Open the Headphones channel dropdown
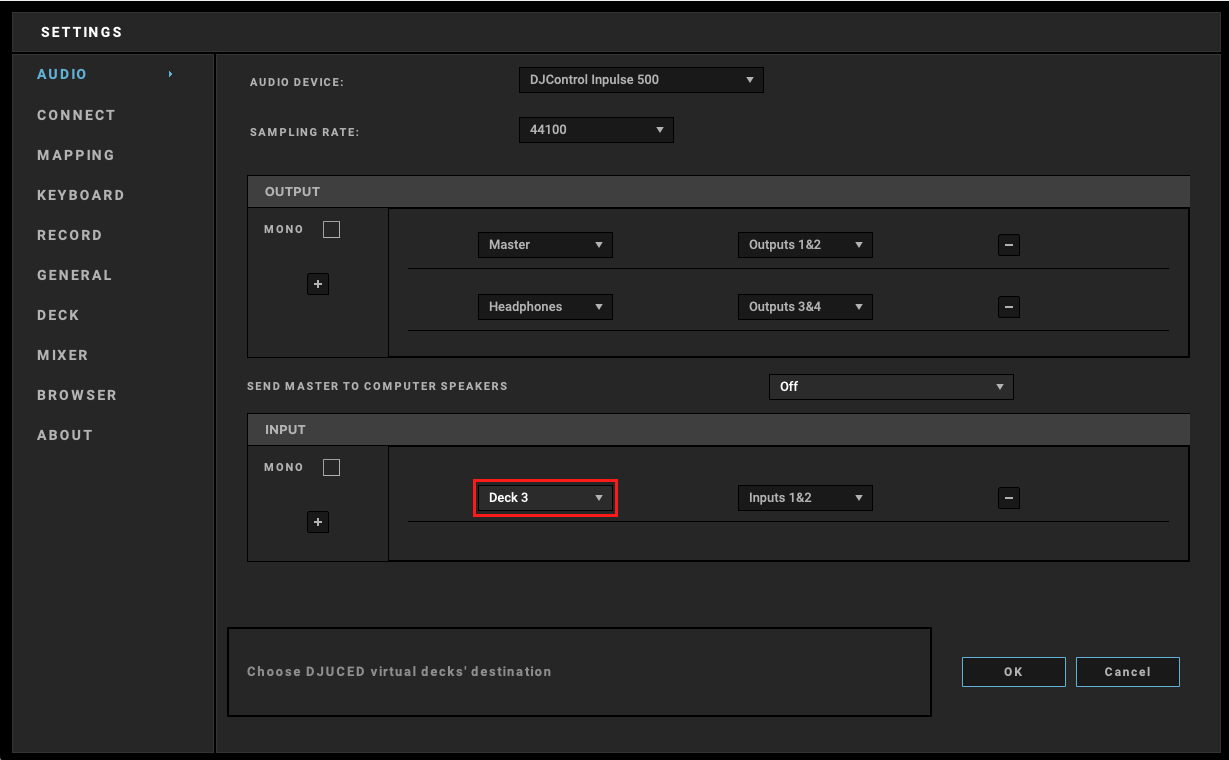The height and width of the screenshot is (760, 1229). coord(545,307)
